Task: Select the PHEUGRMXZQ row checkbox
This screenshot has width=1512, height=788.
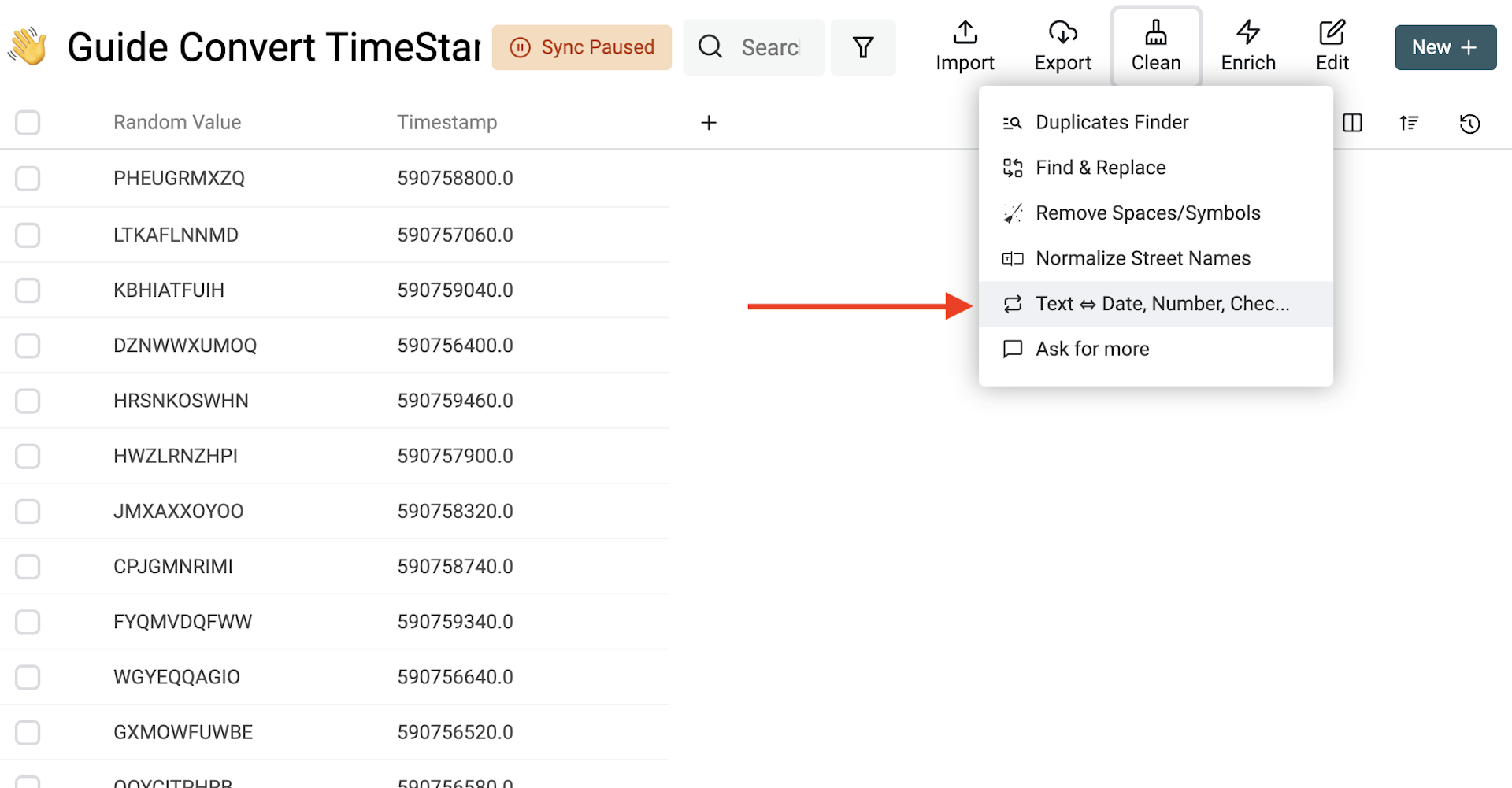Action: [x=28, y=179]
